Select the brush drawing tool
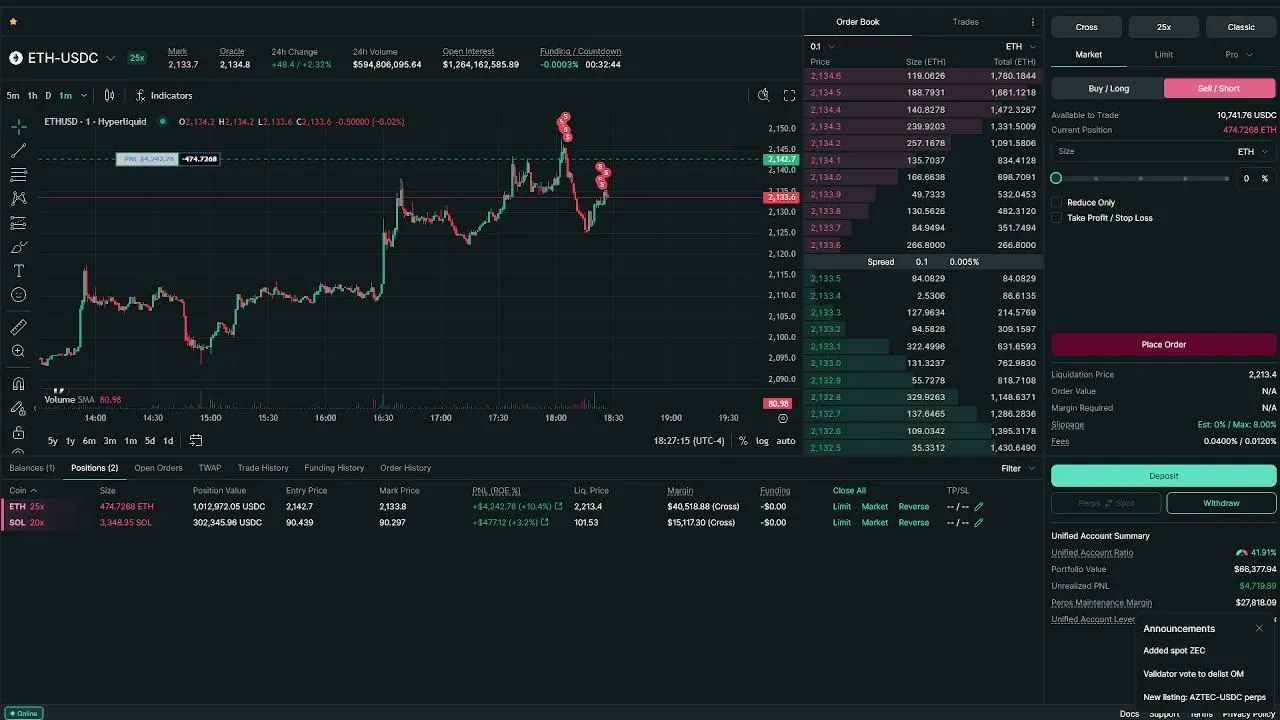The width and height of the screenshot is (1280, 720). (x=18, y=247)
